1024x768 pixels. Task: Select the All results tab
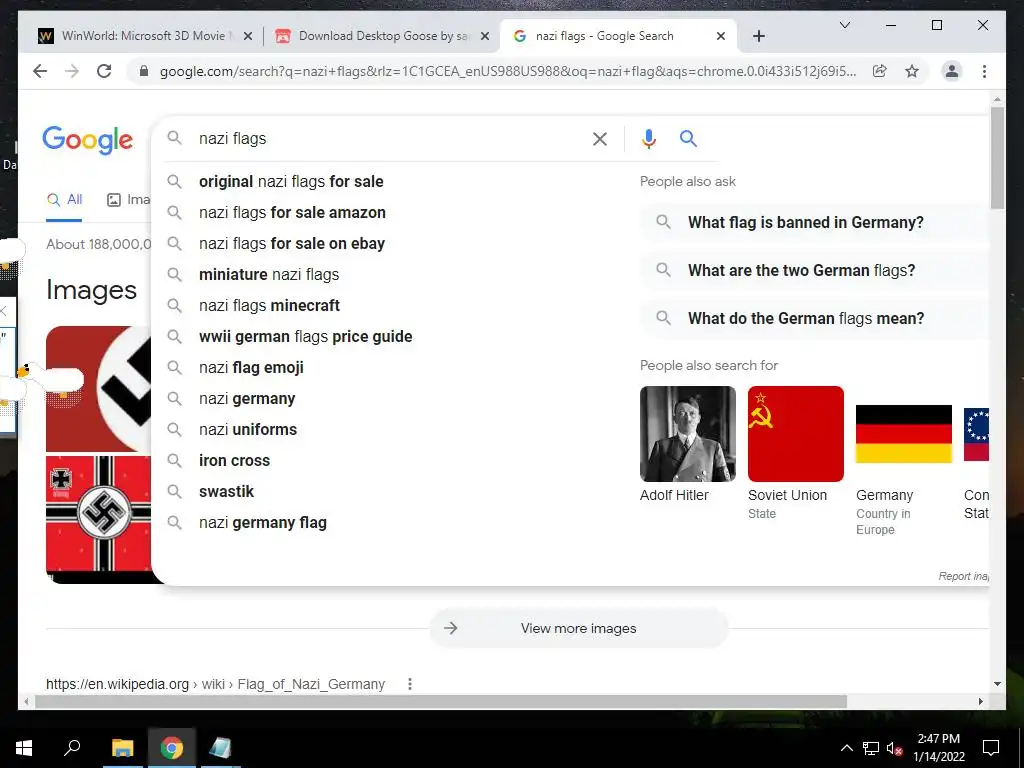(x=64, y=200)
